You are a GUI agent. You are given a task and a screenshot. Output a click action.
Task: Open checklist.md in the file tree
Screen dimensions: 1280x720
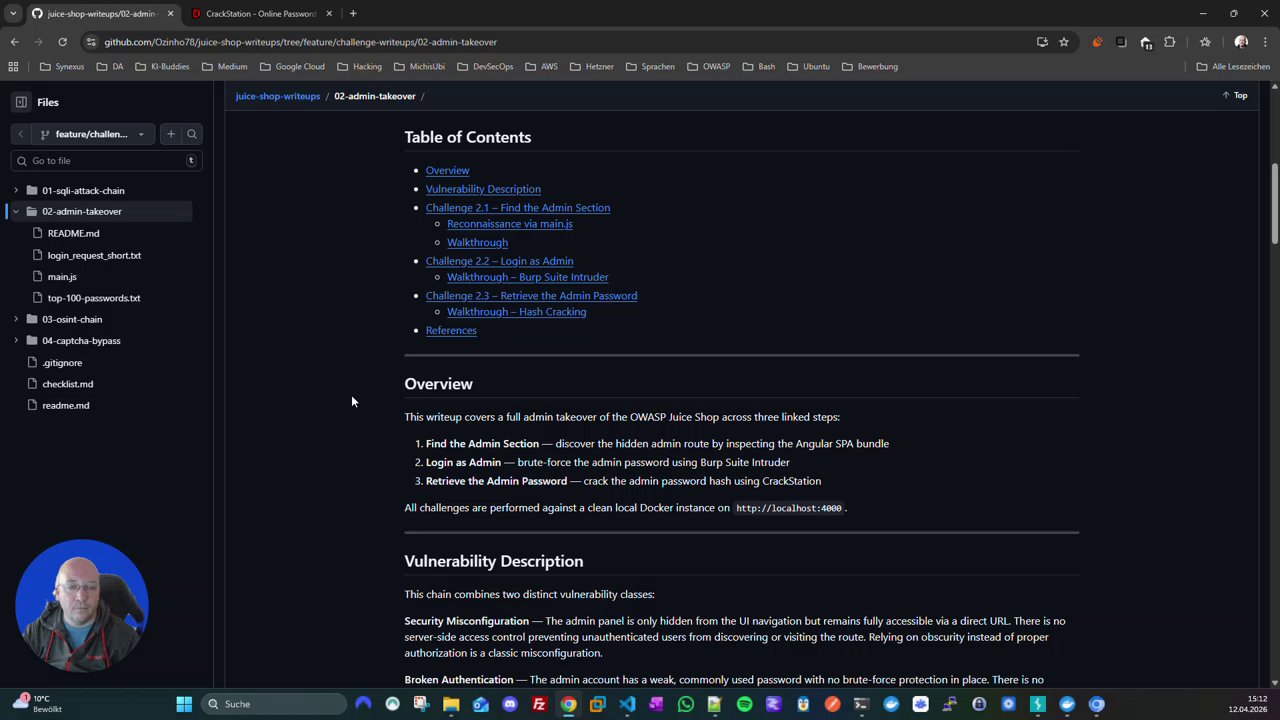point(67,384)
